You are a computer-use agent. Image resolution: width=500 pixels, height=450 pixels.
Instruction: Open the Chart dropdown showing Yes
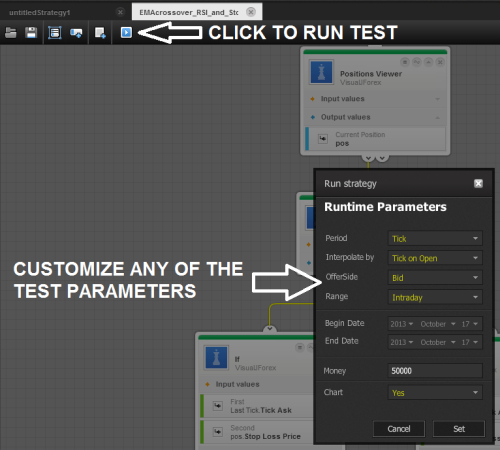coord(435,393)
